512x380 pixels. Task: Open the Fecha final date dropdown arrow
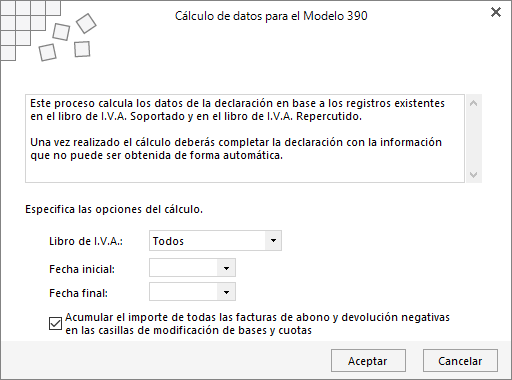coord(226,292)
